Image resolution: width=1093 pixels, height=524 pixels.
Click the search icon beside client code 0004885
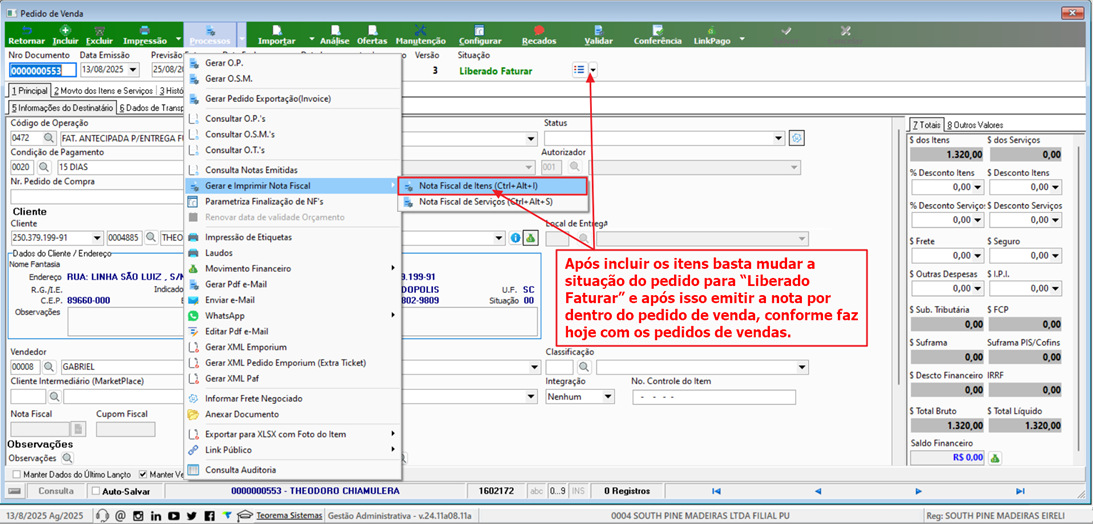click(x=152, y=238)
